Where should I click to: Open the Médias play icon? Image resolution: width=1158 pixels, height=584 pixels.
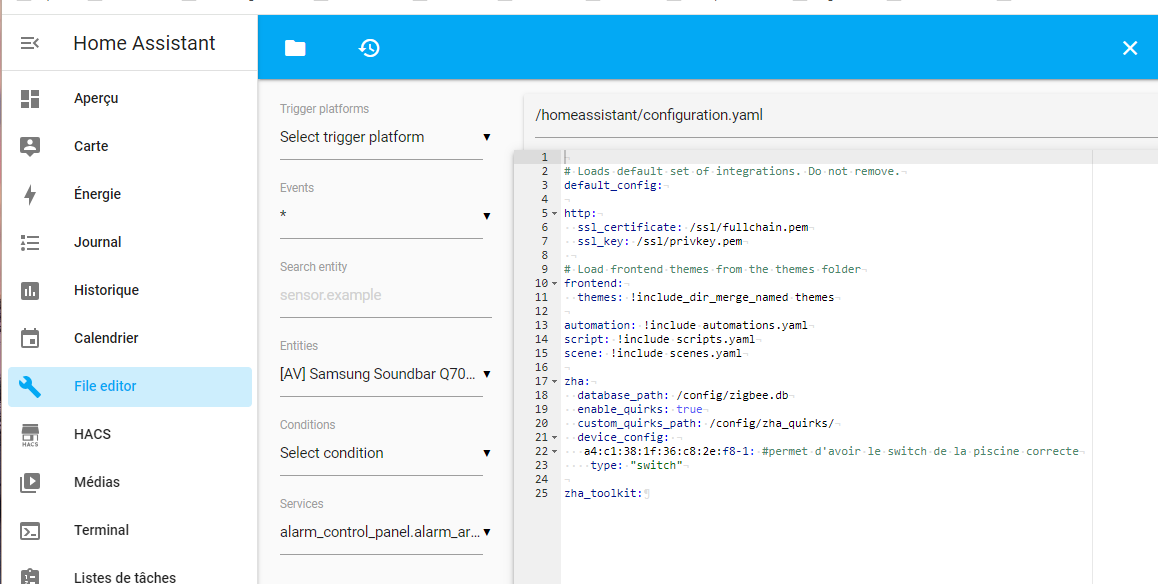pyautogui.click(x=30, y=482)
